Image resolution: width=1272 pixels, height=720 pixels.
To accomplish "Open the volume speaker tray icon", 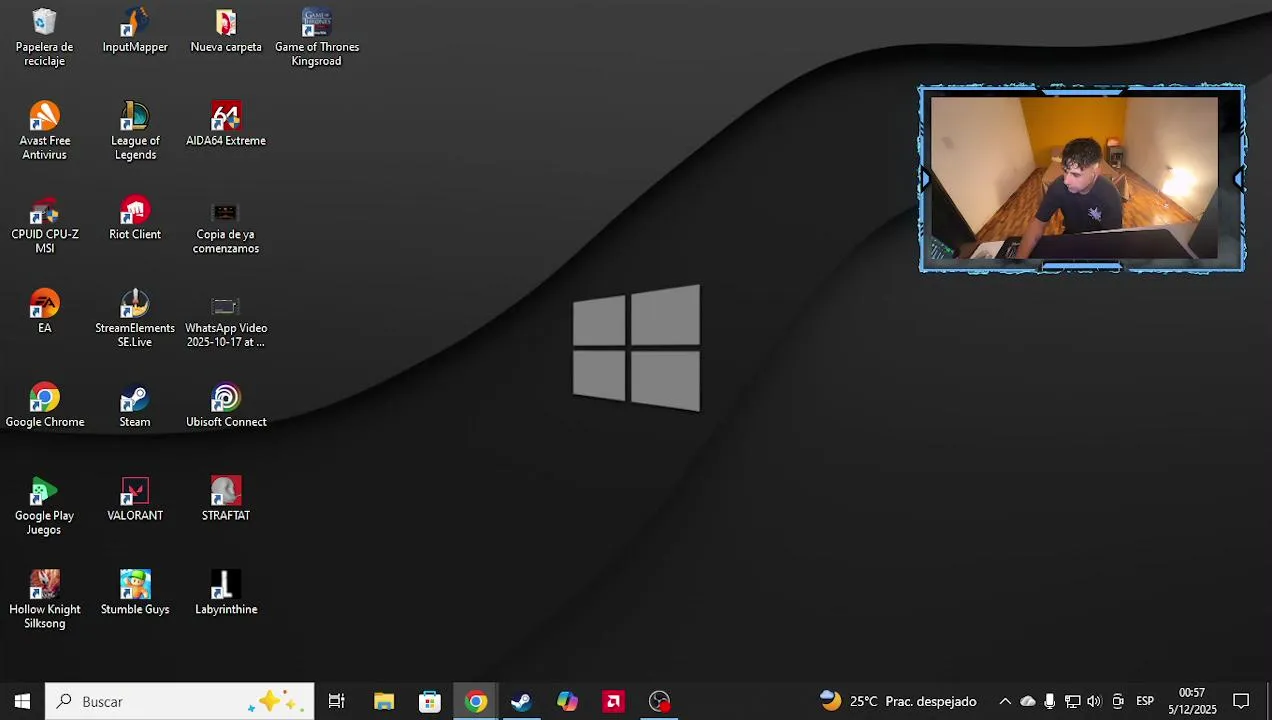I will point(1094,701).
